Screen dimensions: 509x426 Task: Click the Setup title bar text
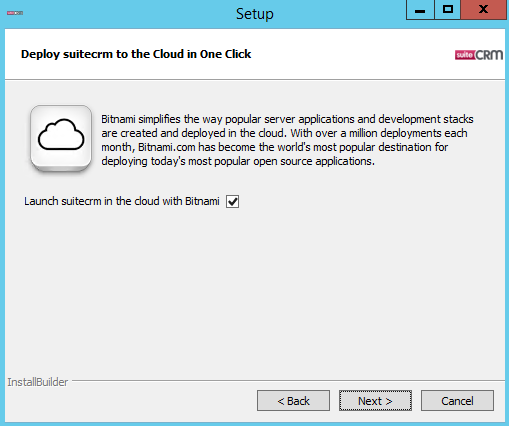click(255, 14)
